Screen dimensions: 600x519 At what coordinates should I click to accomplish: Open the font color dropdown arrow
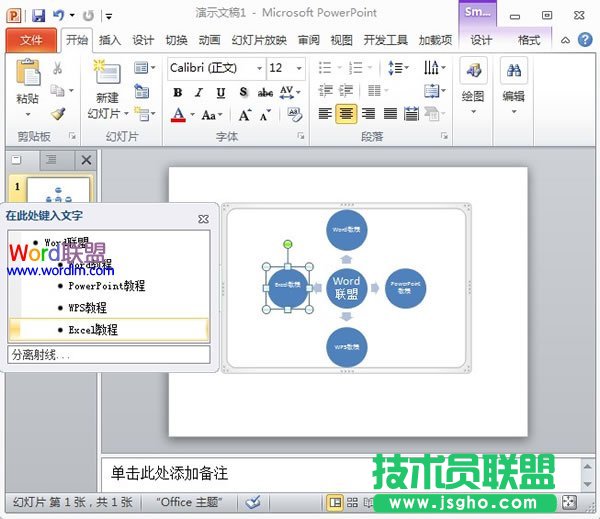tap(192, 114)
